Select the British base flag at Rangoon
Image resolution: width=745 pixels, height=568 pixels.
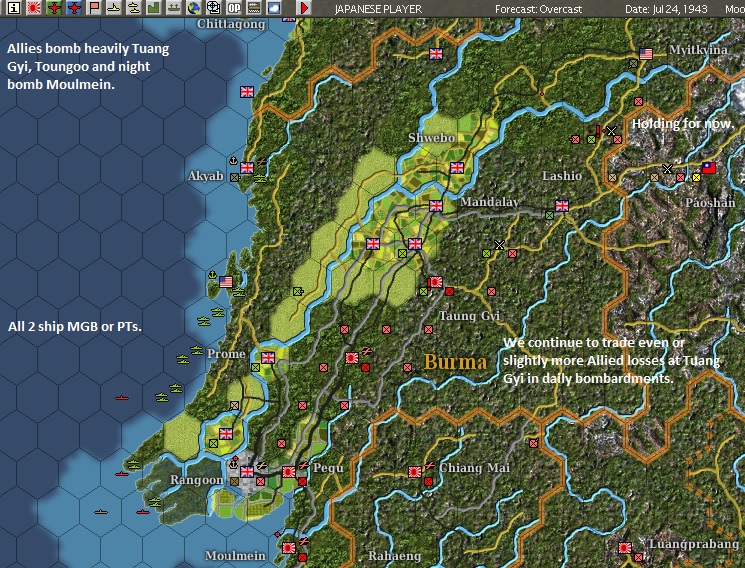pyautogui.click(x=247, y=472)
